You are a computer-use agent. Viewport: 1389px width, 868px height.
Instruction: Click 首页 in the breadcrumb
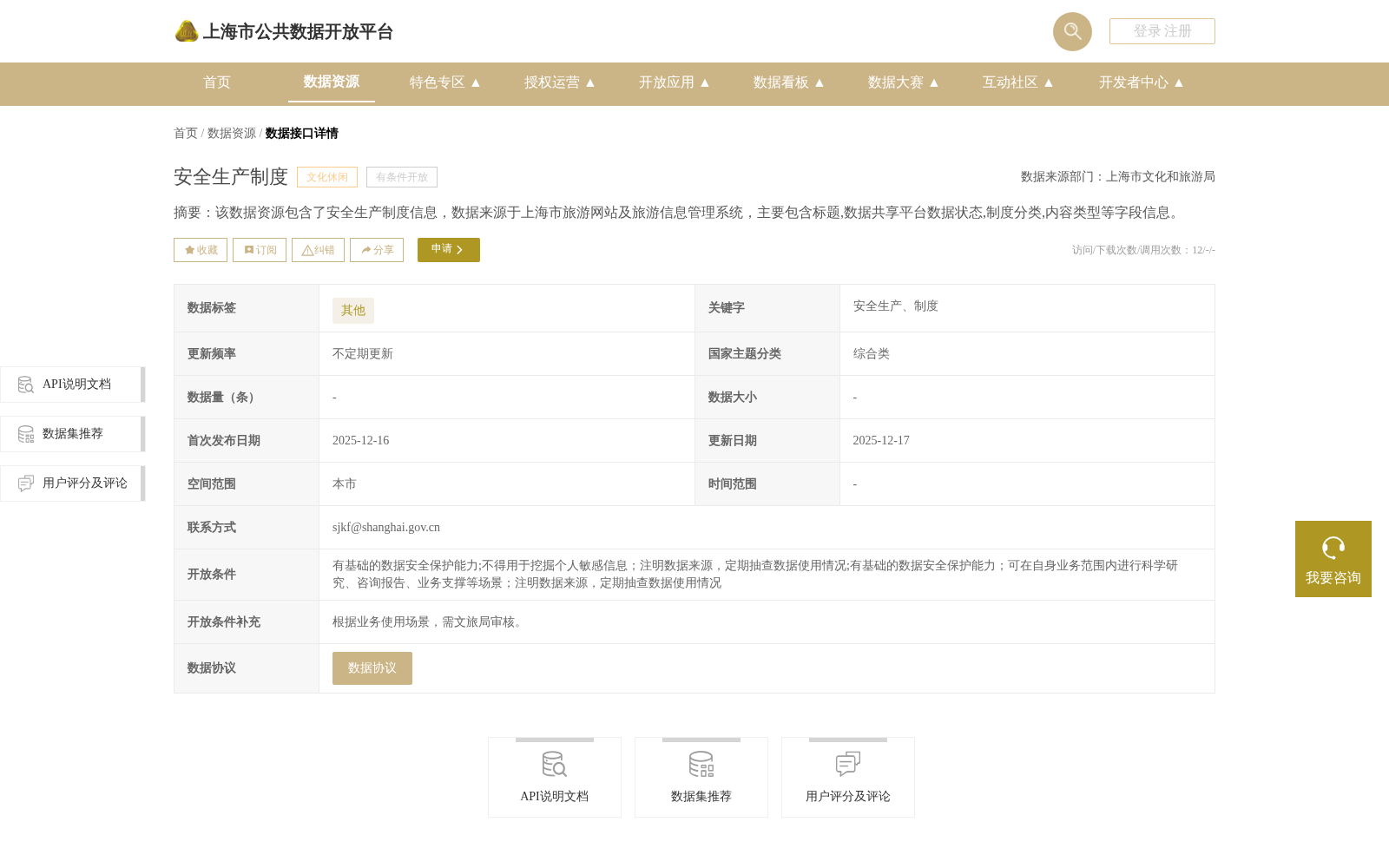pos(186,134)
